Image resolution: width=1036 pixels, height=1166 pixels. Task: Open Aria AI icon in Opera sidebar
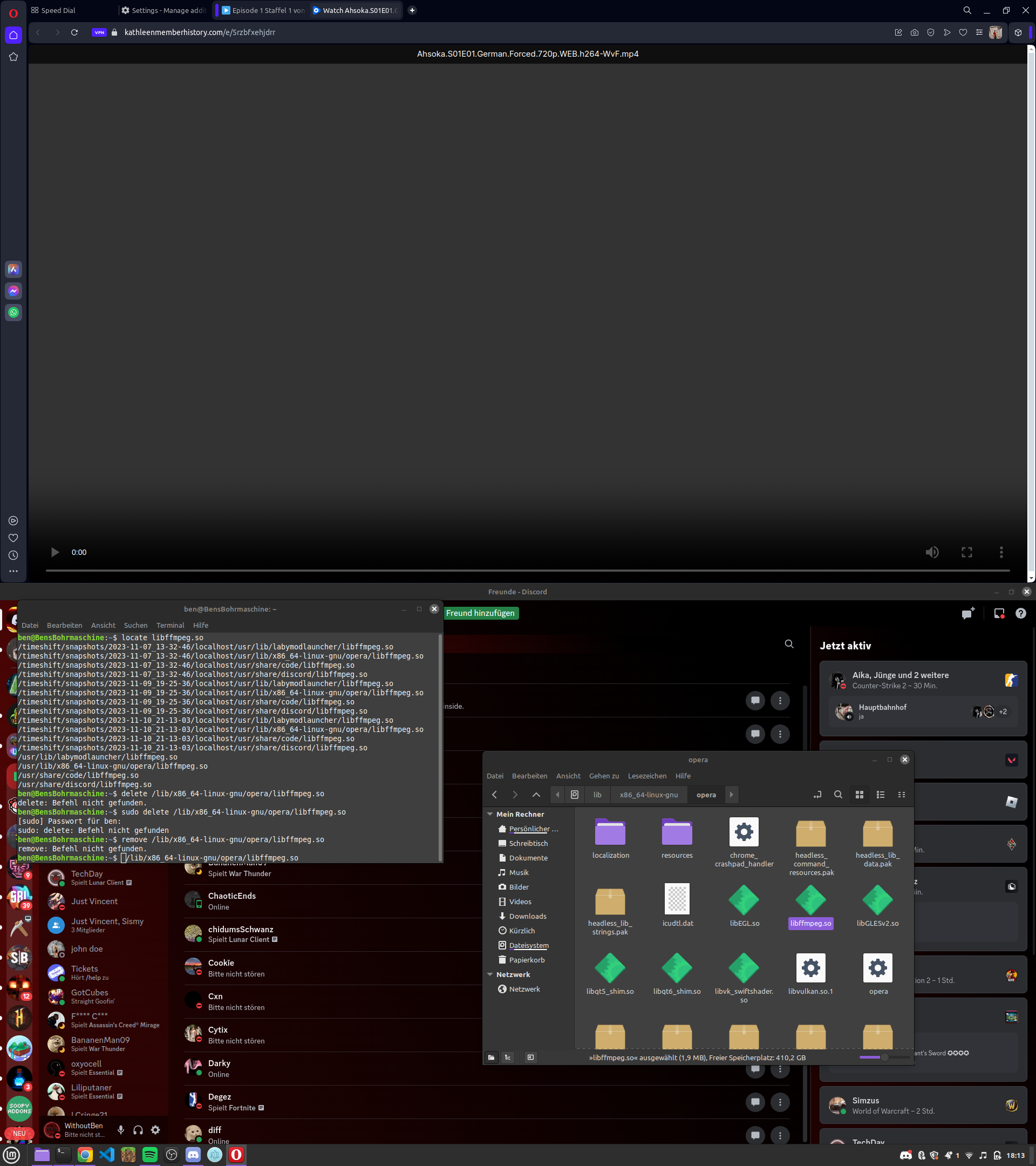[13, 269]
